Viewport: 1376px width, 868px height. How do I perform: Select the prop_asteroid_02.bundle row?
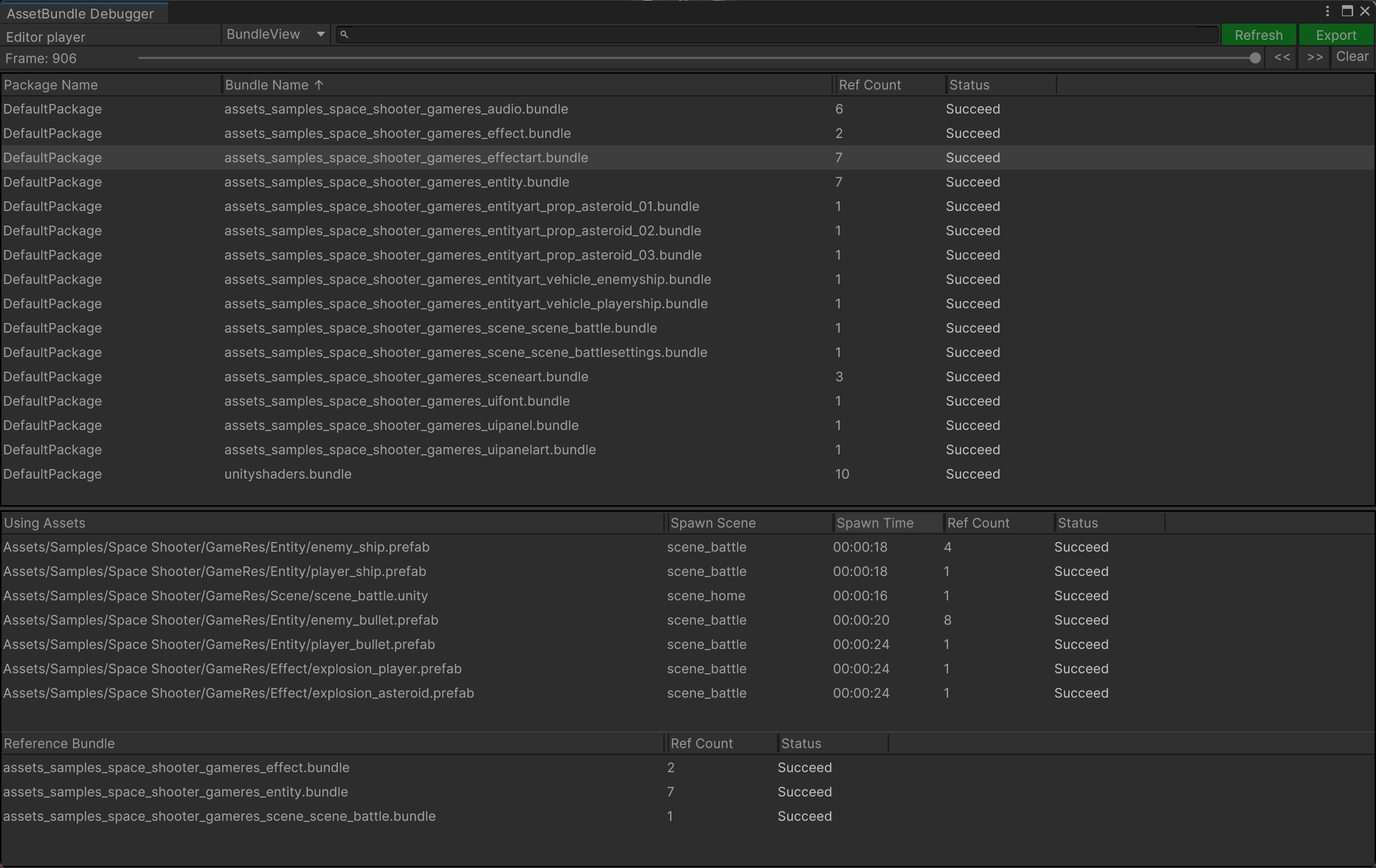pos(688,231)
